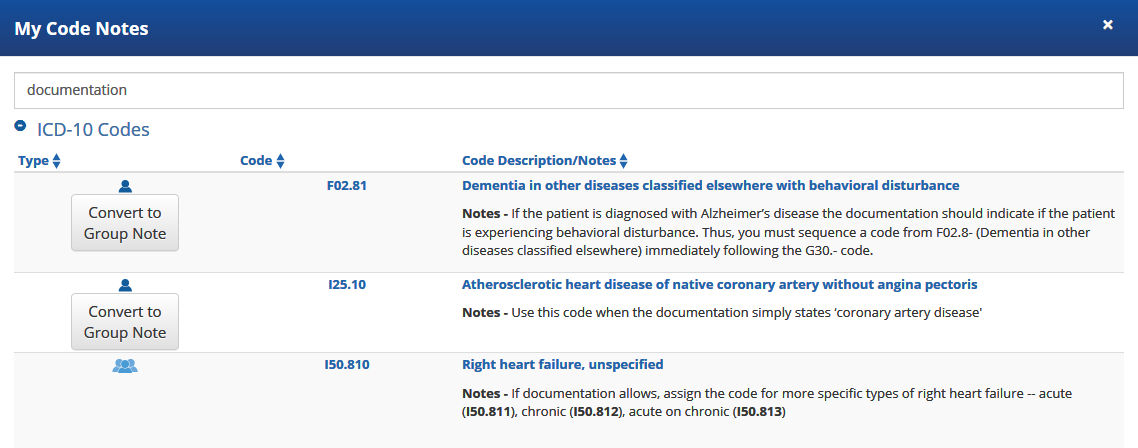Open code F02.81 link

pyautogui.click(x=347, y=185)
